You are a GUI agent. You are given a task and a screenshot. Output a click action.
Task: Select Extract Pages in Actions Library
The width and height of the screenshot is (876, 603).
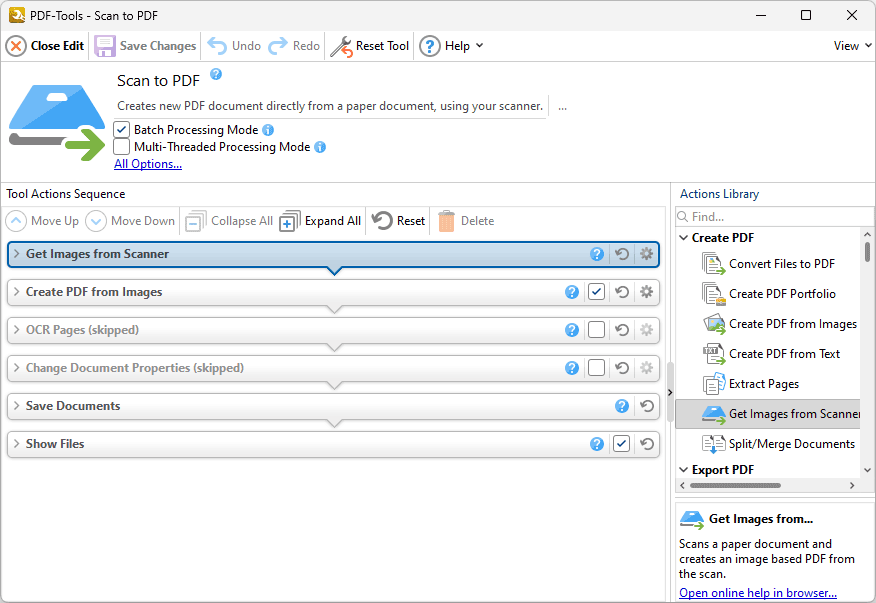pyautogui.click(x=751, y=384)
